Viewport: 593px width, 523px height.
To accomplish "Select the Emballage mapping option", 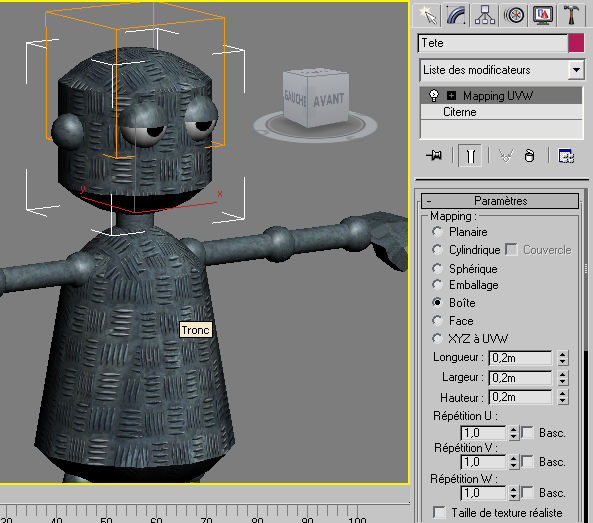I will (x=438, y=285).
